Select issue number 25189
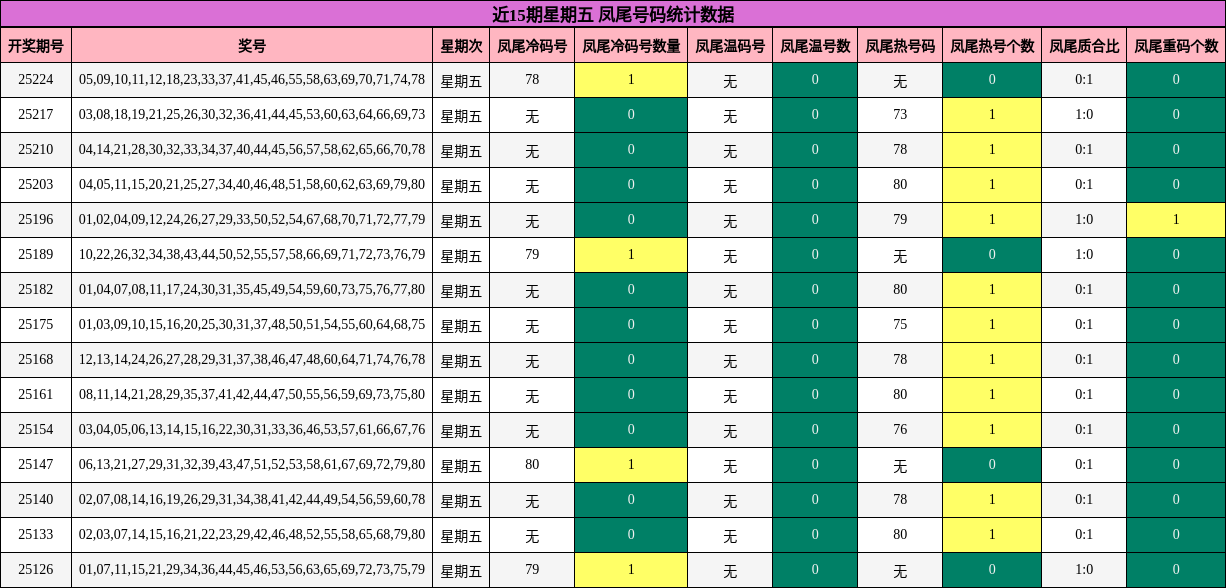The image size is (1226, 588). [36, 255]
